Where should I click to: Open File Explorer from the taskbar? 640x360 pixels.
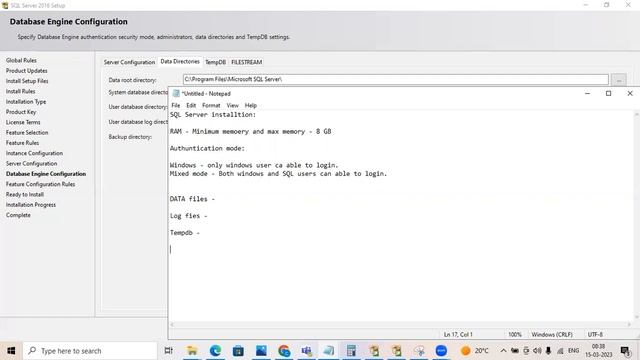(x=191, y=351)
